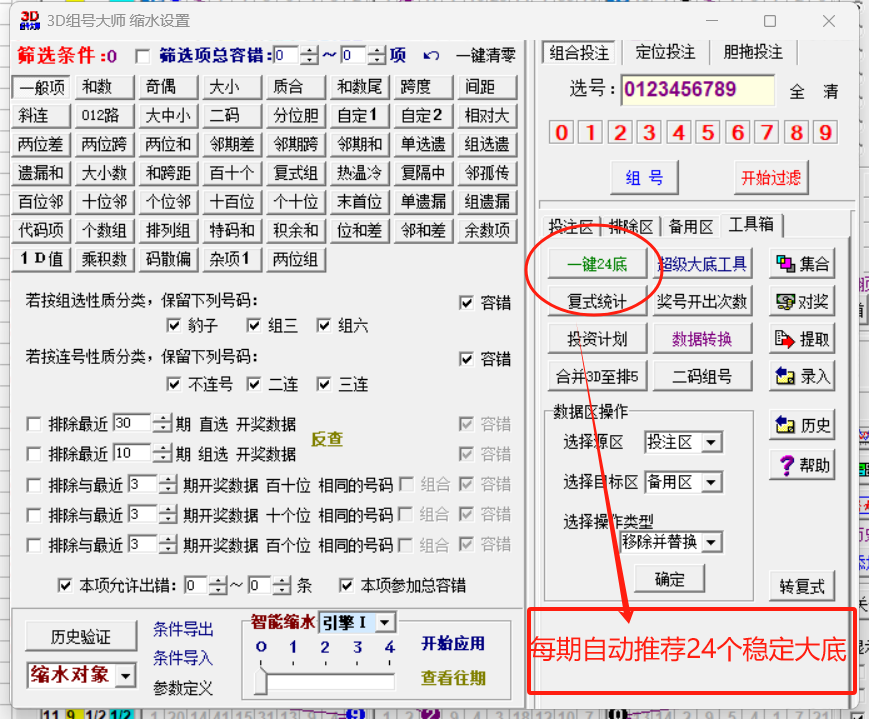Click the 智能缩水 slider handle

(x=262, y=681)
